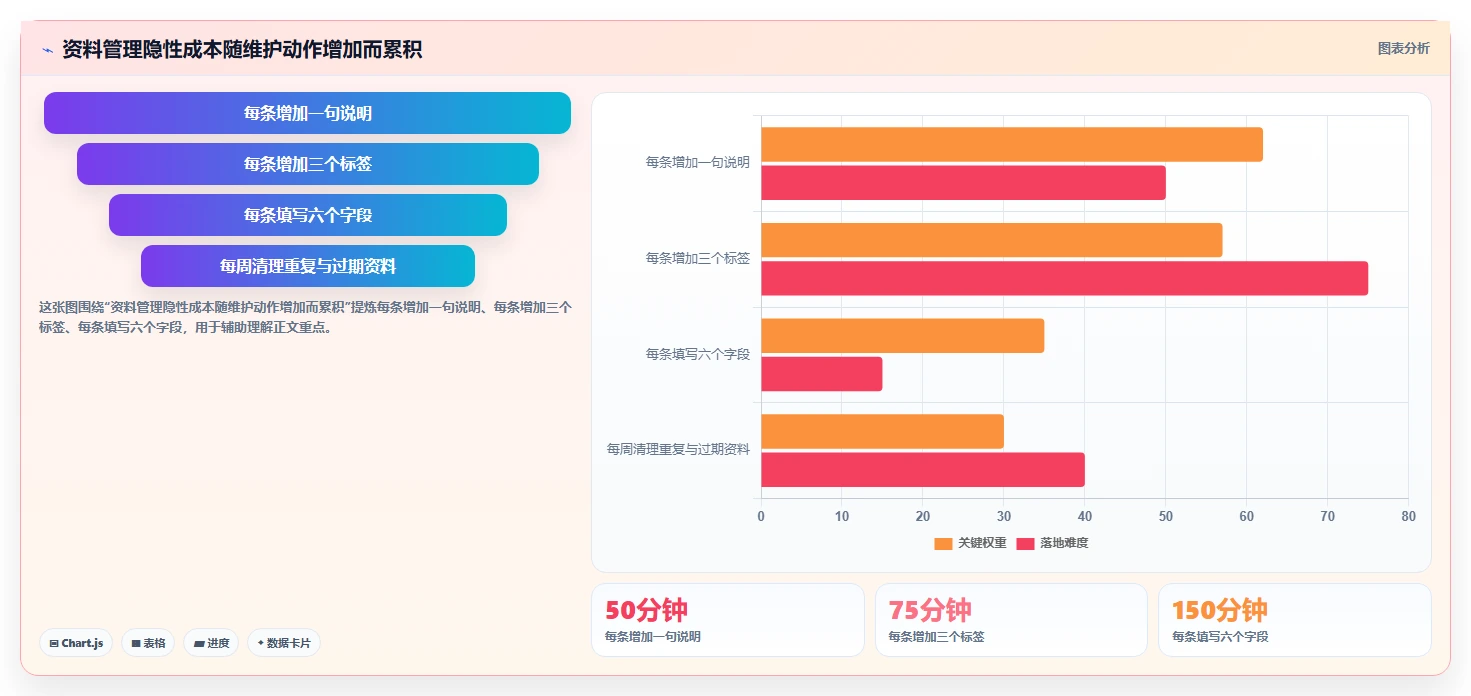Click the x-axis tick value 70

tap(1327, 516)
